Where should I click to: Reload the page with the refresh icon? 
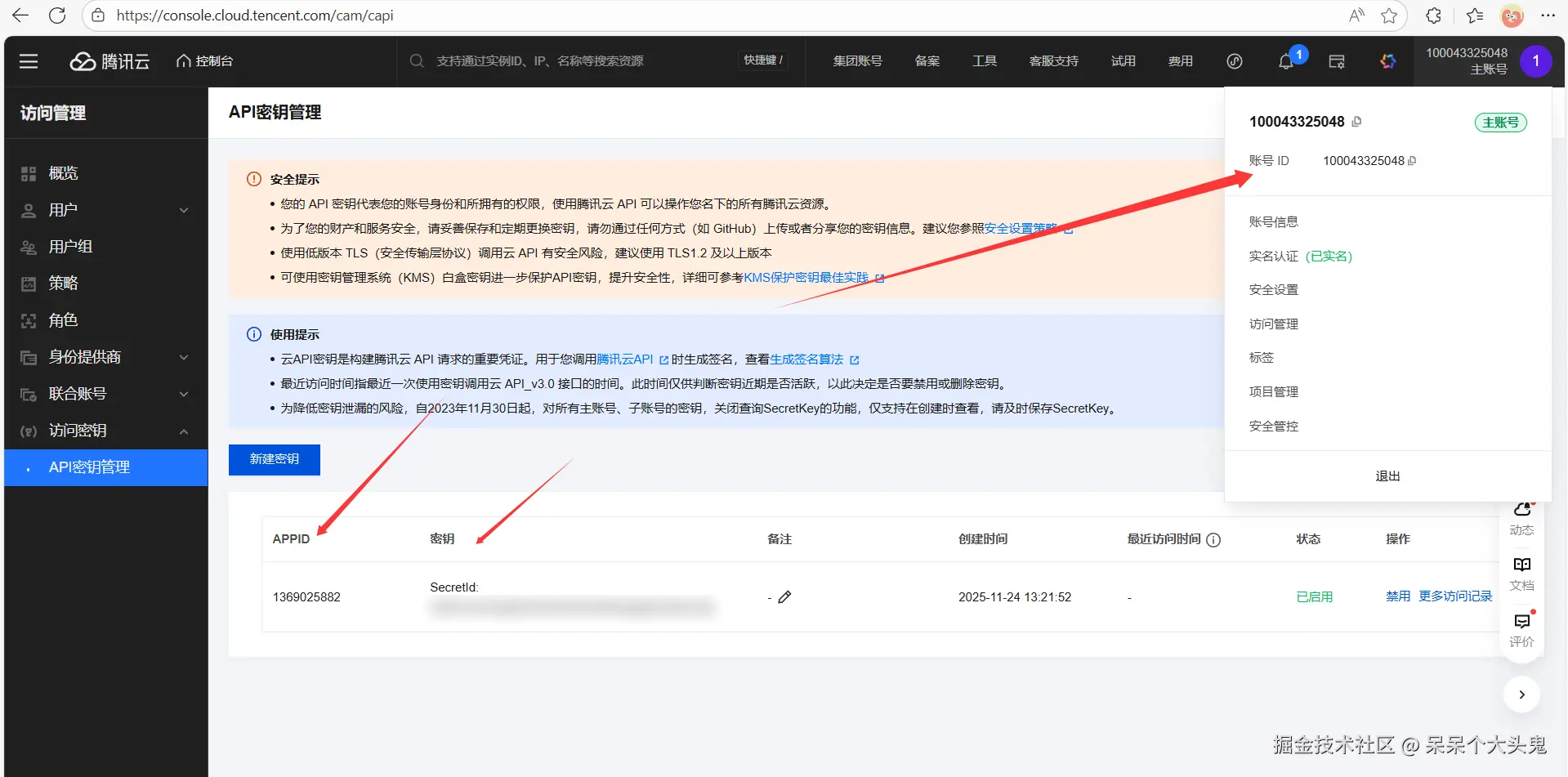pyautogui.click(x=57, y=16)
